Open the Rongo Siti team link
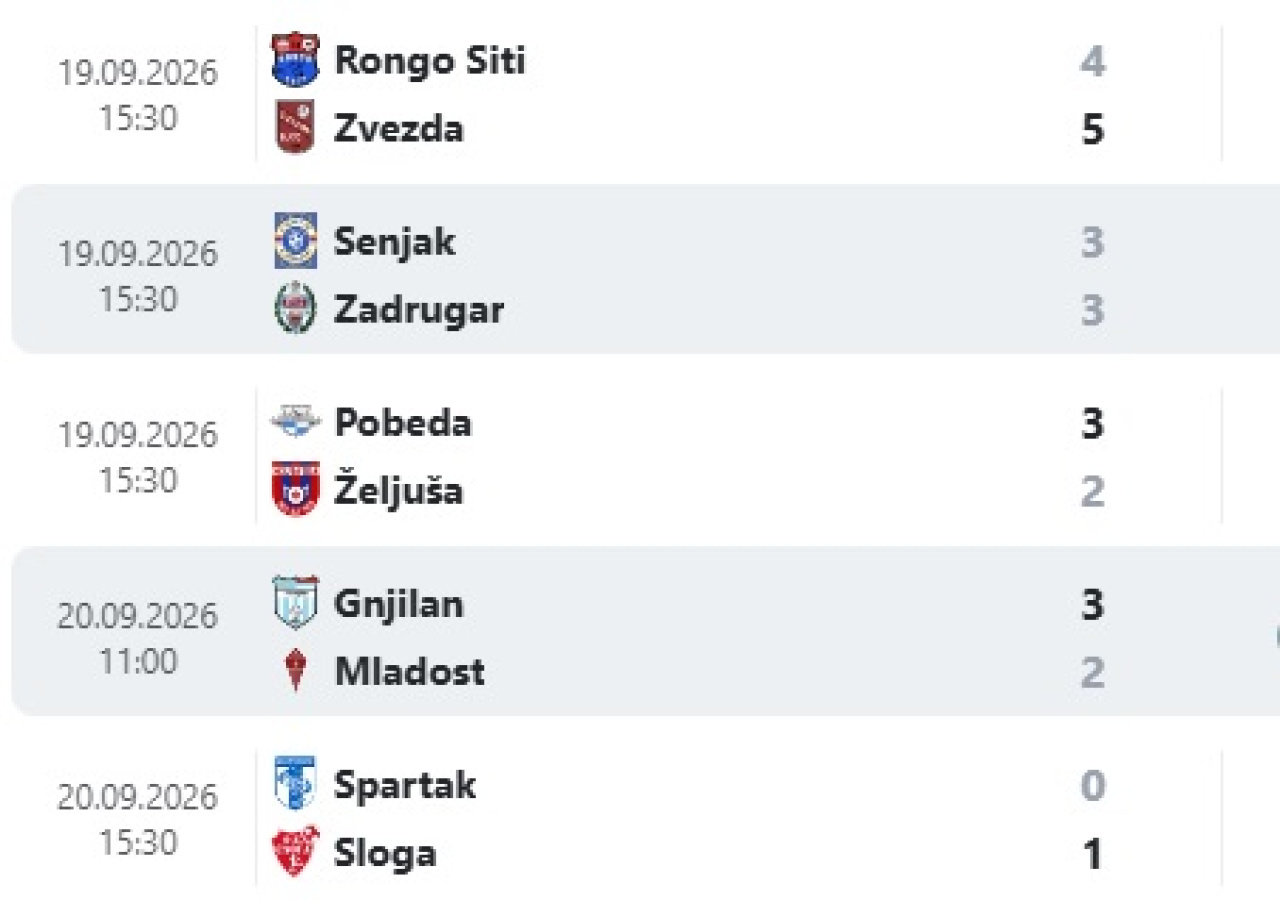Screen dimensions: 1280x900 [x=429, y=60]
